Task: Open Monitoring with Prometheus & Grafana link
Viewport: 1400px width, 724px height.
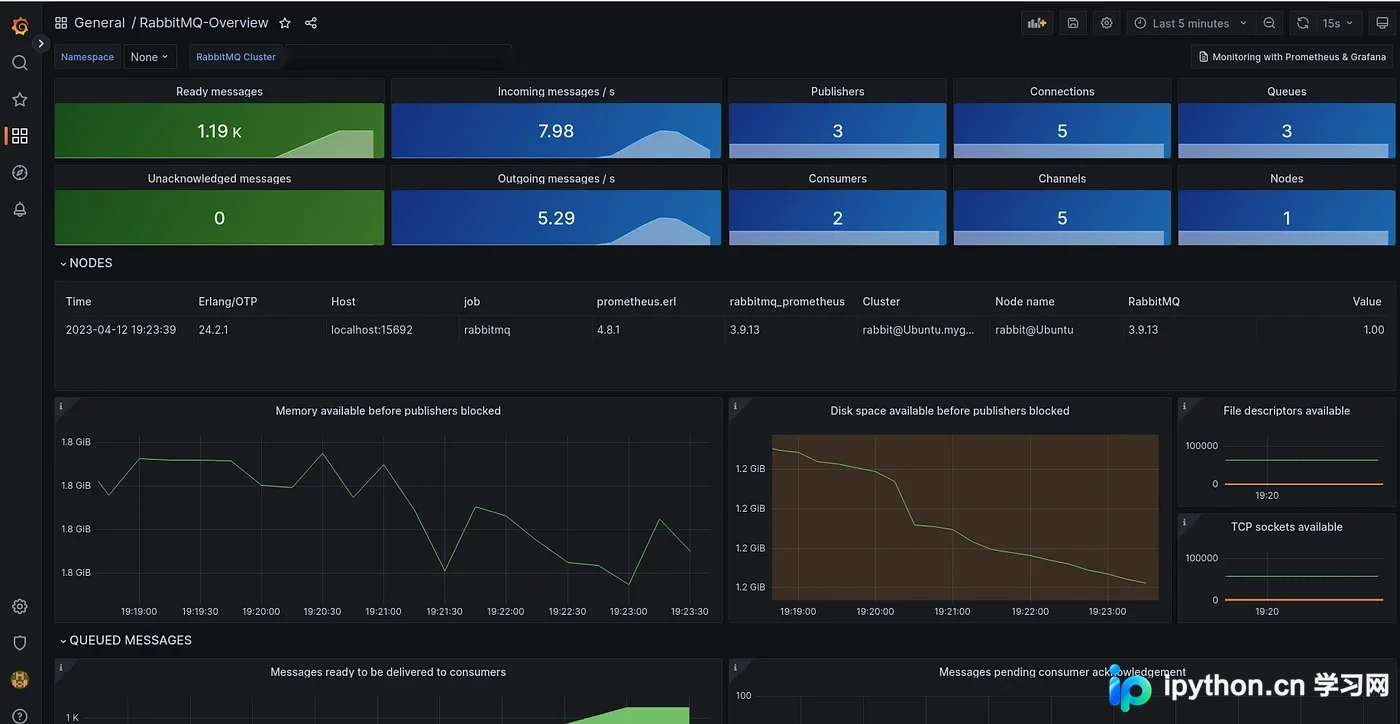Action: pyautogui.click(x=1292, y=57)
